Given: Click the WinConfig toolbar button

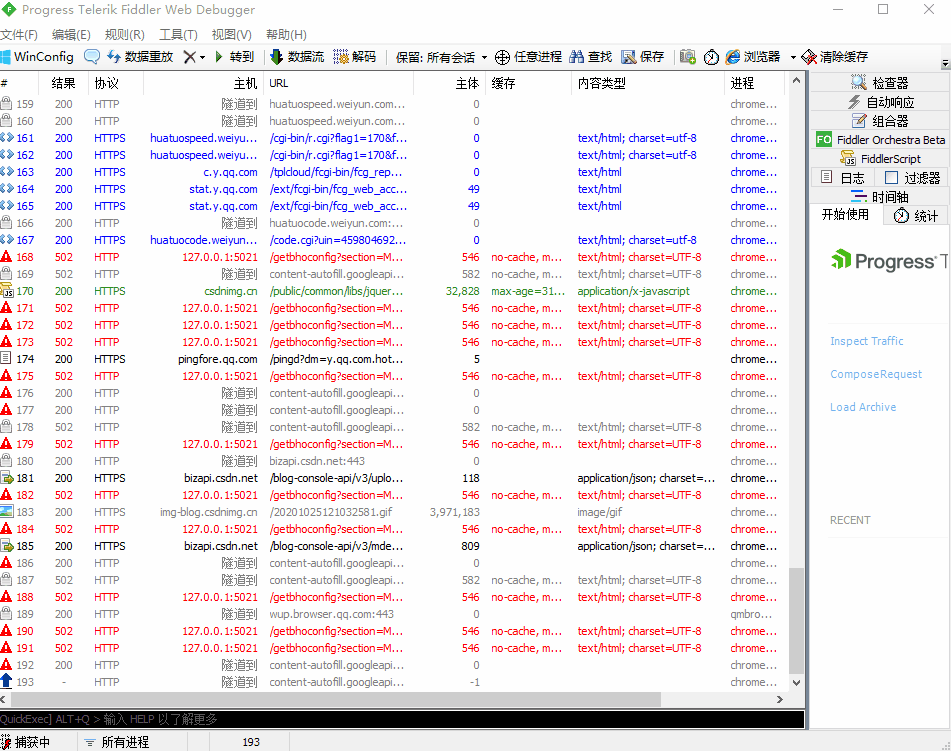Looking at the screenshot, I should coord(37,57).
